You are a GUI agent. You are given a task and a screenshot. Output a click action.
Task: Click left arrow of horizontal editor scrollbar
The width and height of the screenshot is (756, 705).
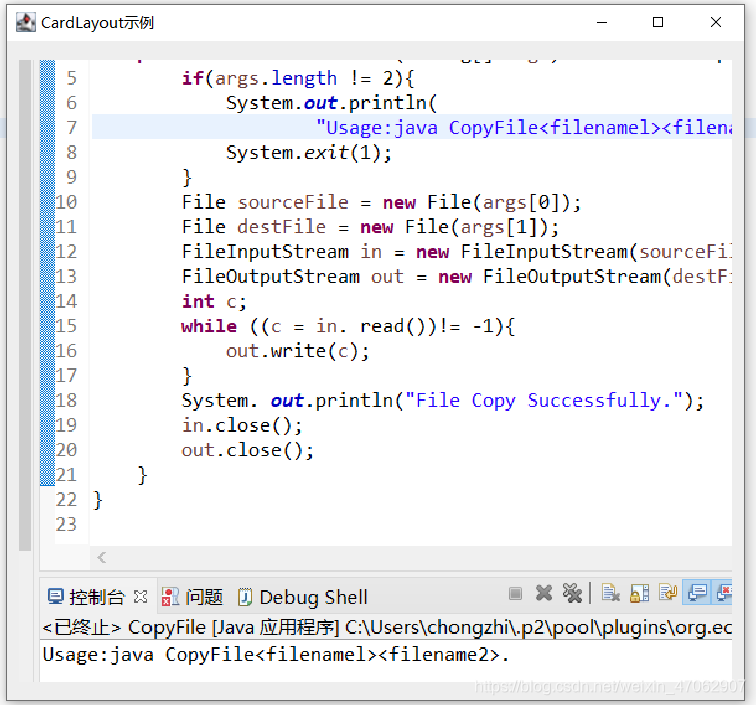click(x=102, y=558)
